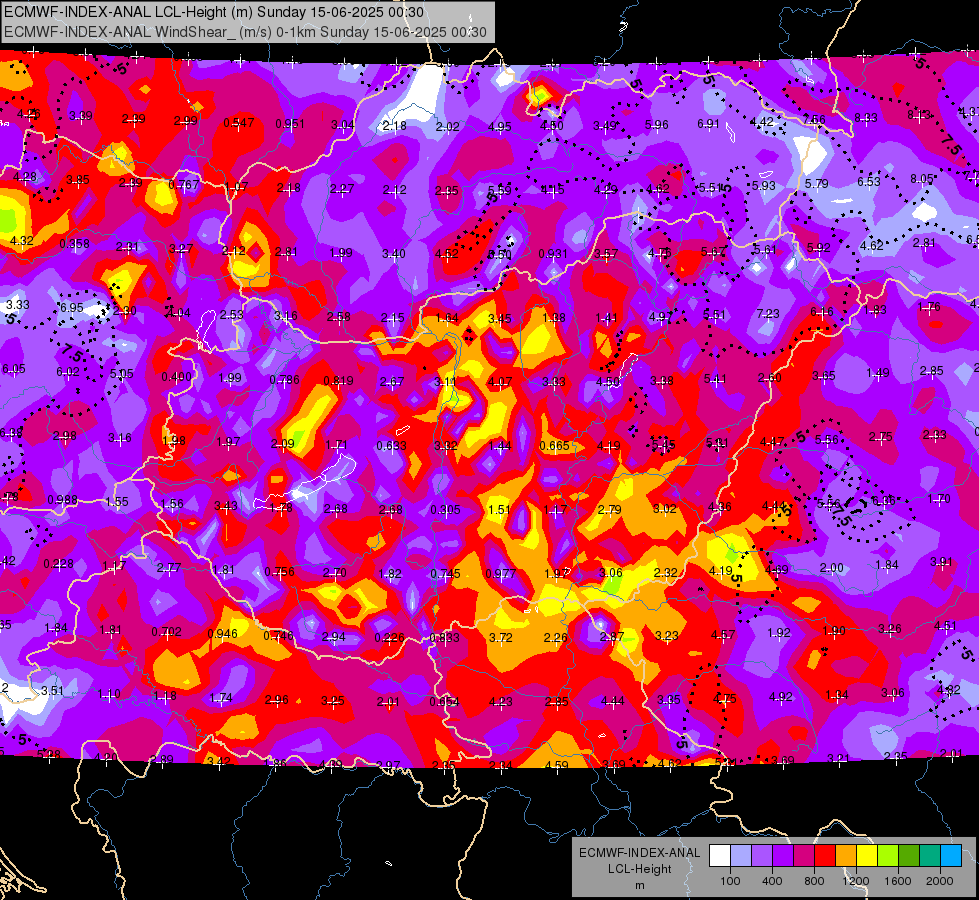Select the light violet legend swatch left of 400
The image size is (979, 900).
click(x=762, y=856)
